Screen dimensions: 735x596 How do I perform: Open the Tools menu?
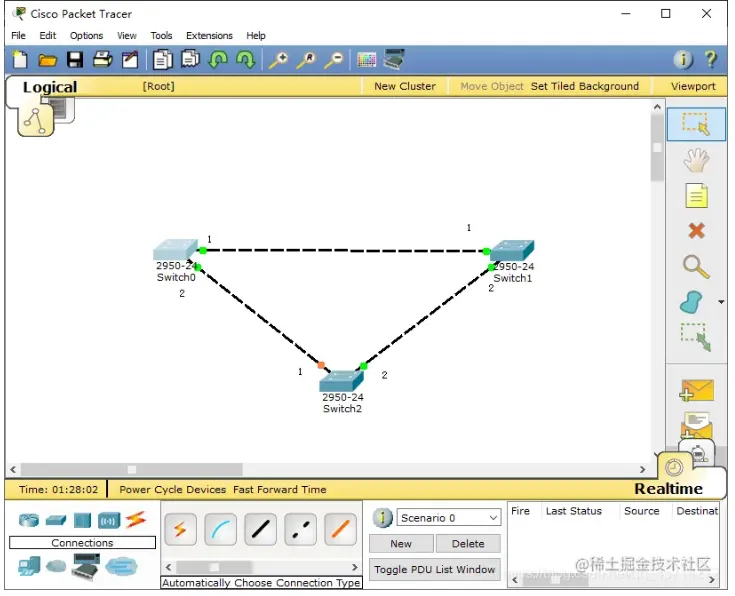(x=161, y=36)
